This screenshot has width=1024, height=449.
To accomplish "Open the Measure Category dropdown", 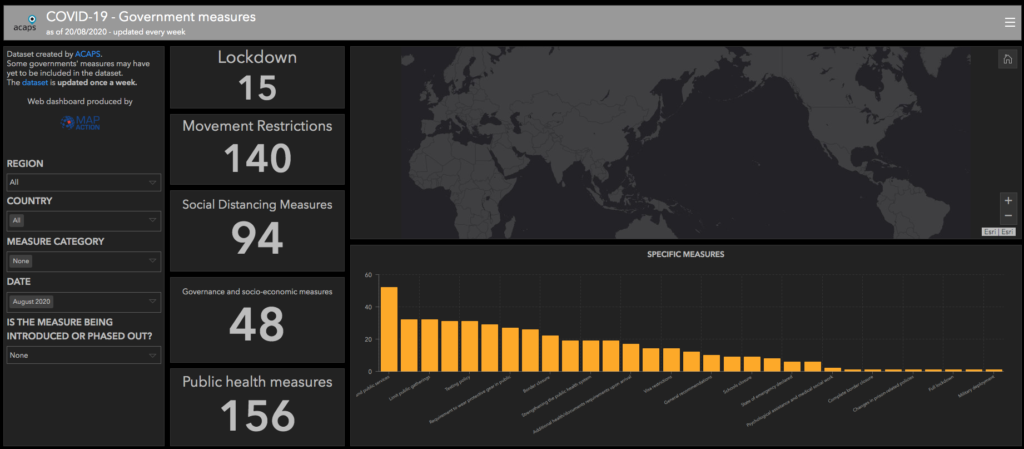I will tap(84, 261).
